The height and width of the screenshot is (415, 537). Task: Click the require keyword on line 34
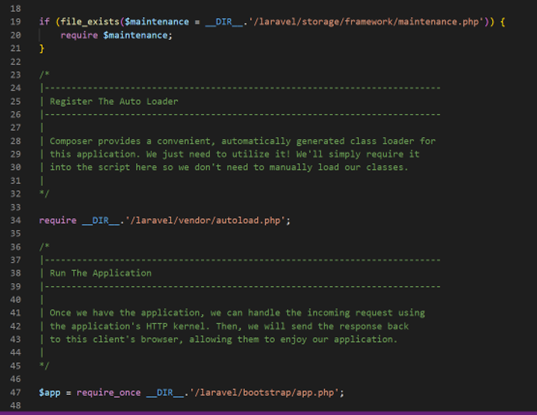point(58,220)
